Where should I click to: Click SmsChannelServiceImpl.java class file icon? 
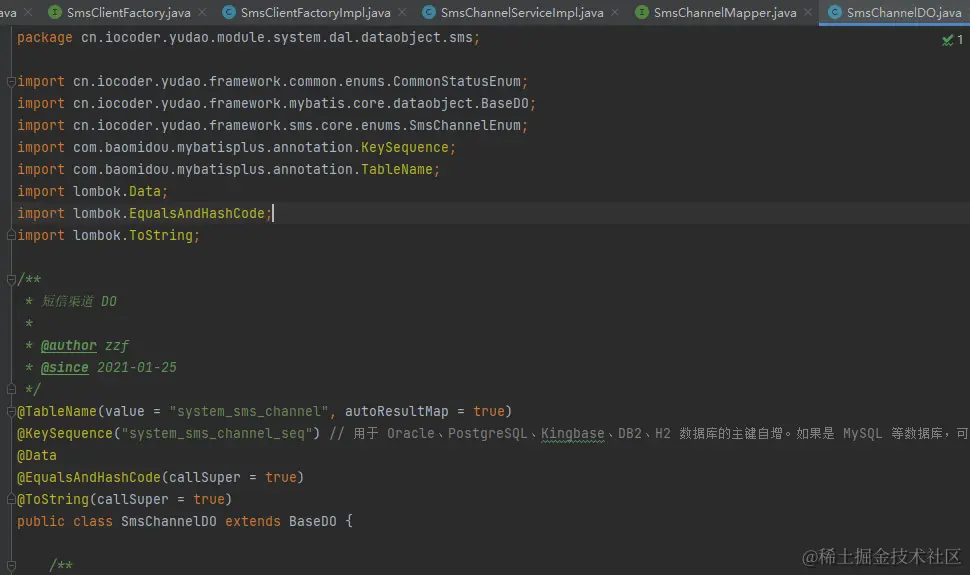tap(429, 12)
